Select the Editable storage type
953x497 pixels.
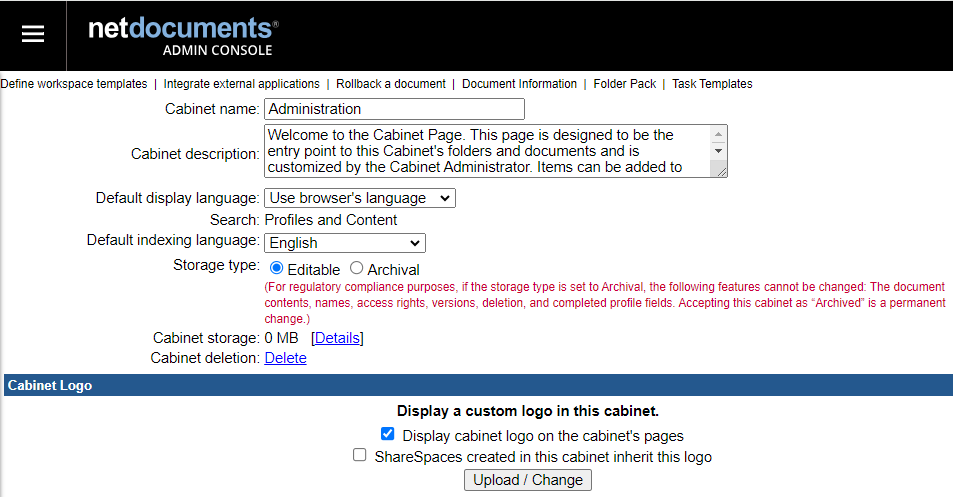click(277, 268)
